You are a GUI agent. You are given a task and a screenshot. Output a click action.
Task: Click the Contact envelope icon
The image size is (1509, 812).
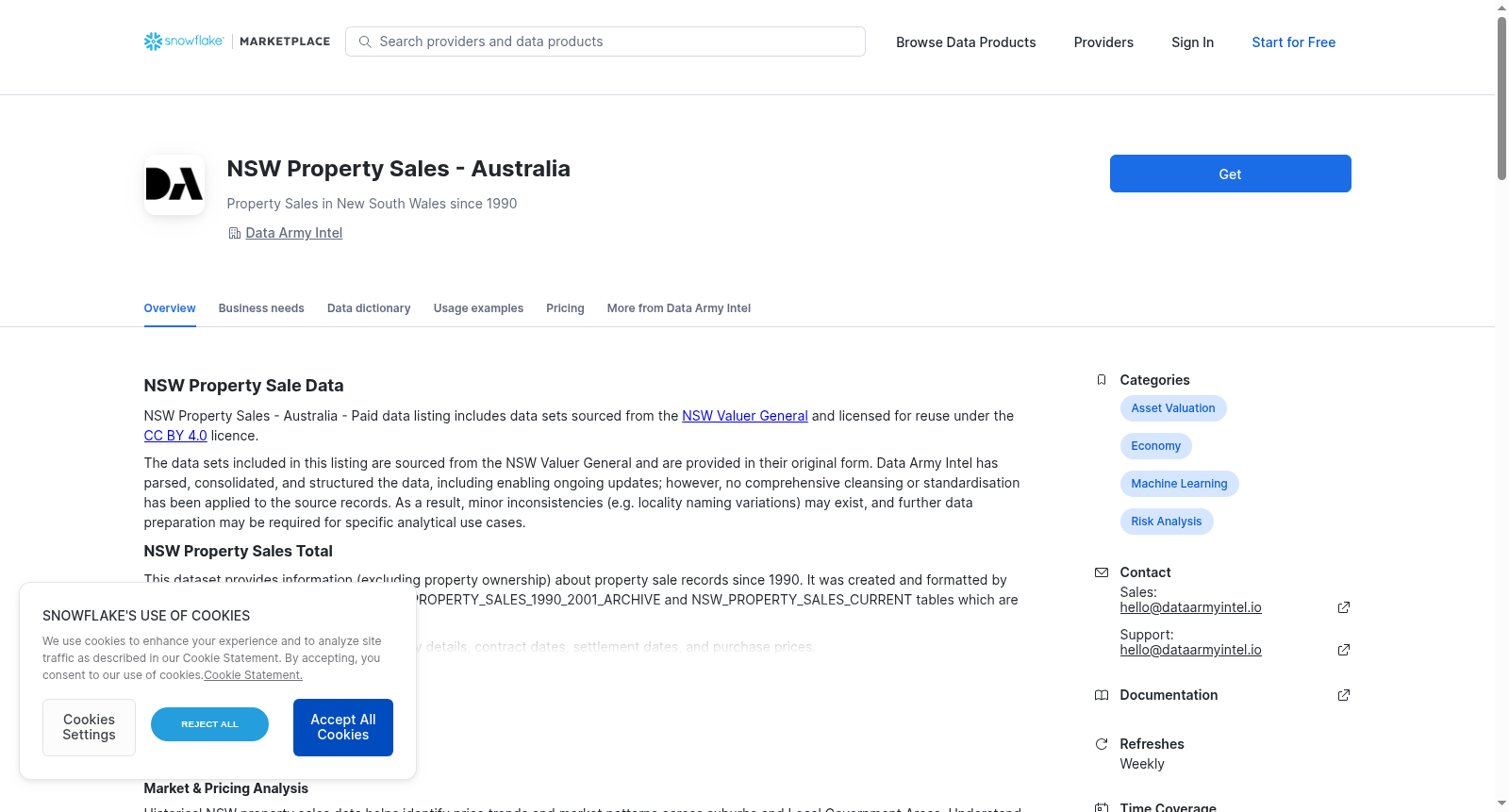point(1102,572)
